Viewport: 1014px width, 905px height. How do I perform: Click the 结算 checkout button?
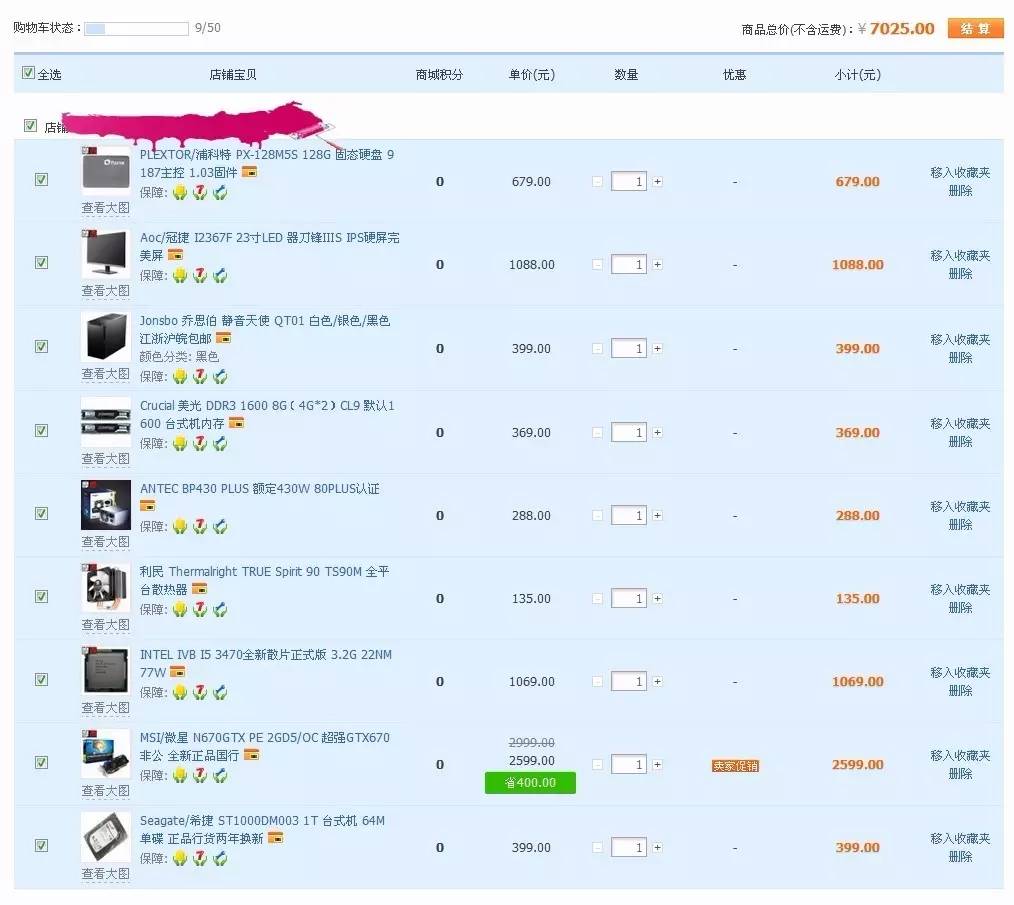pos(975,28)
